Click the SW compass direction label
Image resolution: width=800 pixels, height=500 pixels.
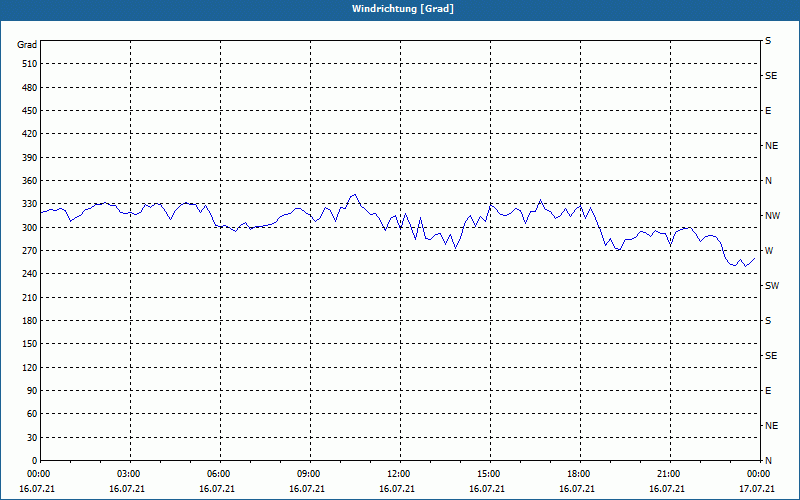[x=772, y=286]
